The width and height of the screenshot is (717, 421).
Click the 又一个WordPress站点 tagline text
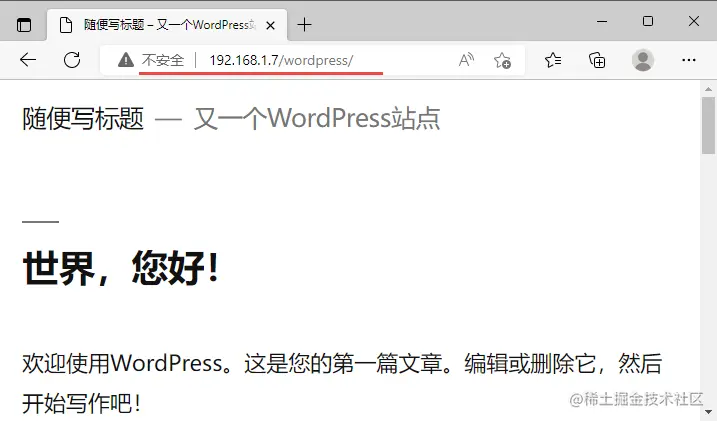[317, 118]
